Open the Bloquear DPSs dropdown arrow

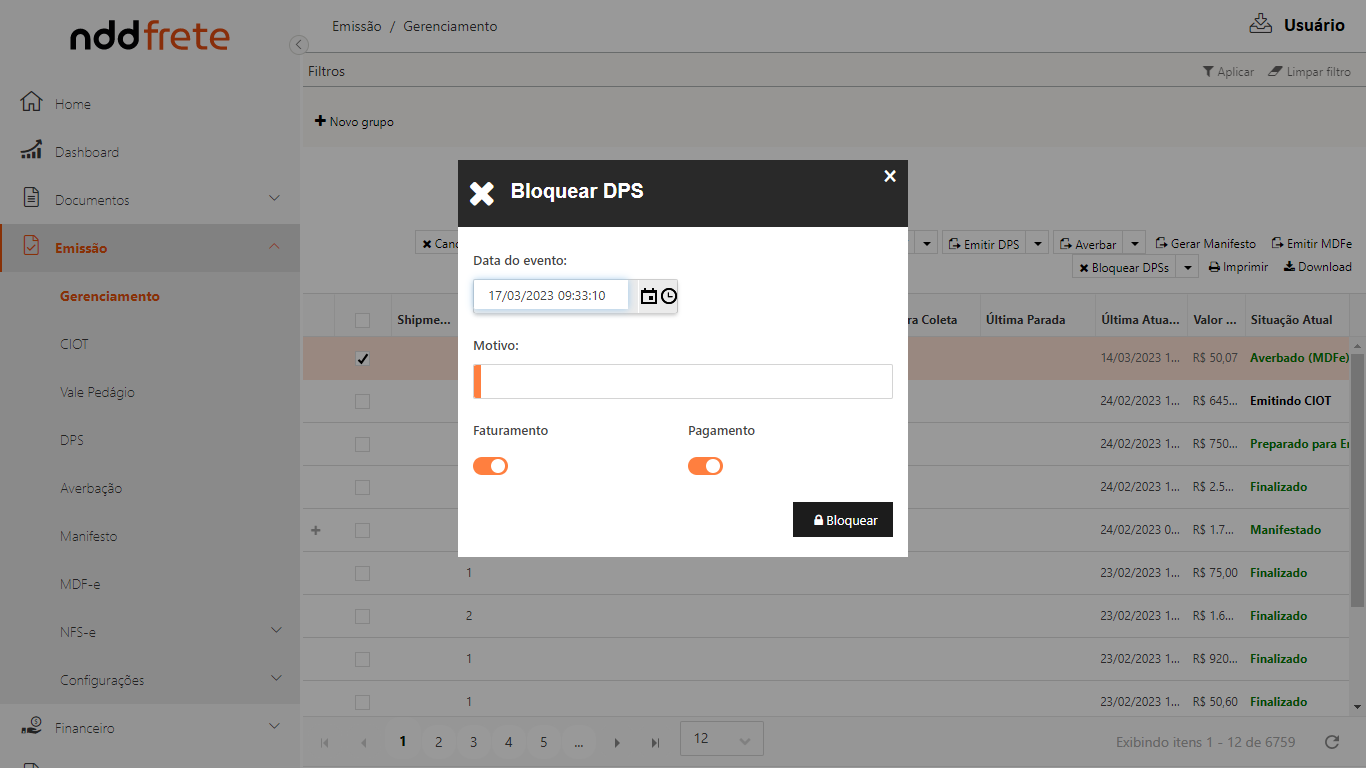tap(1187, 268)
